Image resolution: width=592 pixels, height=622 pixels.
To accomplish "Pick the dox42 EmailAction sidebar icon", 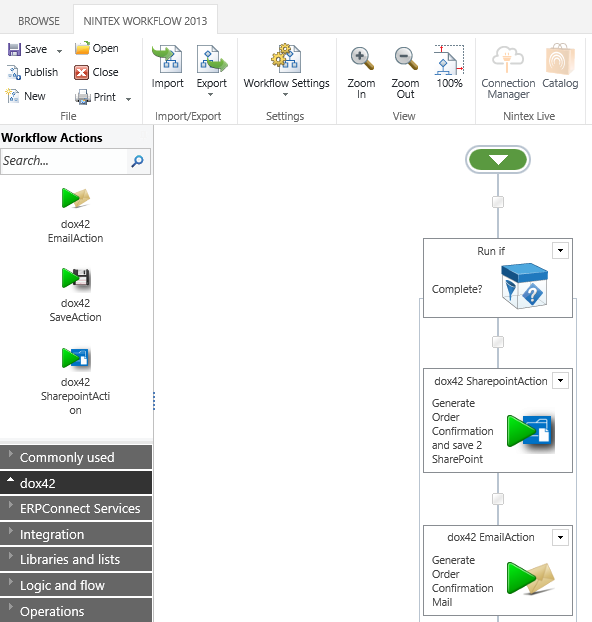I will coord(75,198).
